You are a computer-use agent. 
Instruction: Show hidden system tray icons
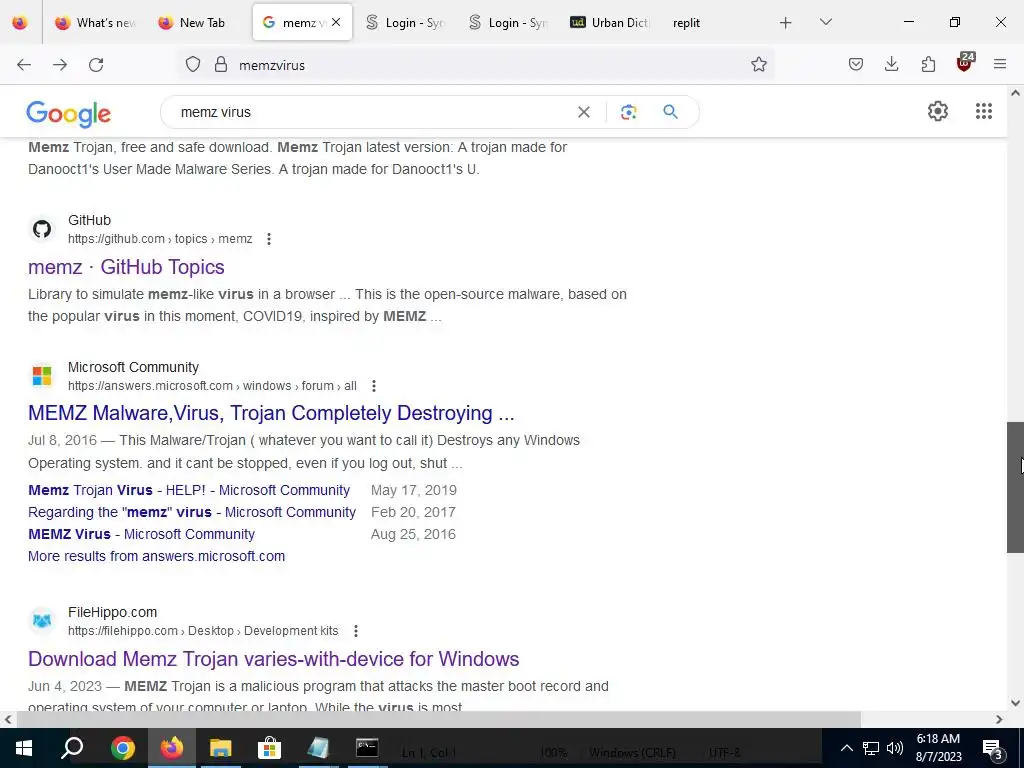pyautogui.click(x=846, y=748)
